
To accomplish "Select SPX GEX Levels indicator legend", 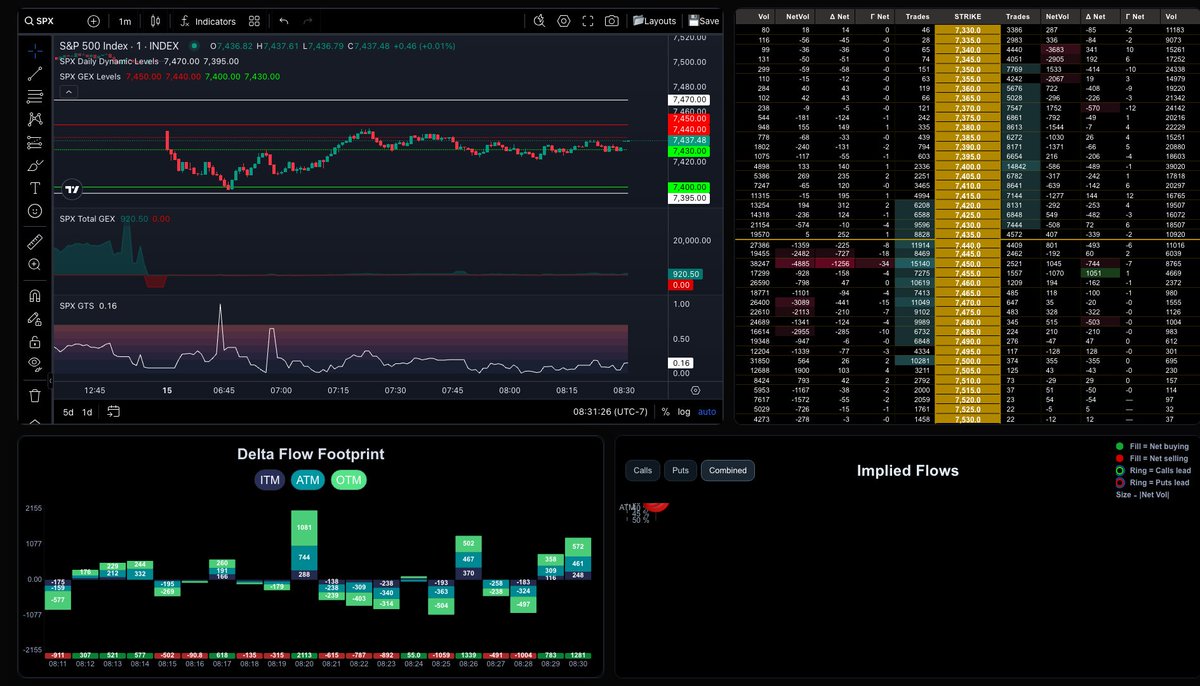I will click(91, 77).
